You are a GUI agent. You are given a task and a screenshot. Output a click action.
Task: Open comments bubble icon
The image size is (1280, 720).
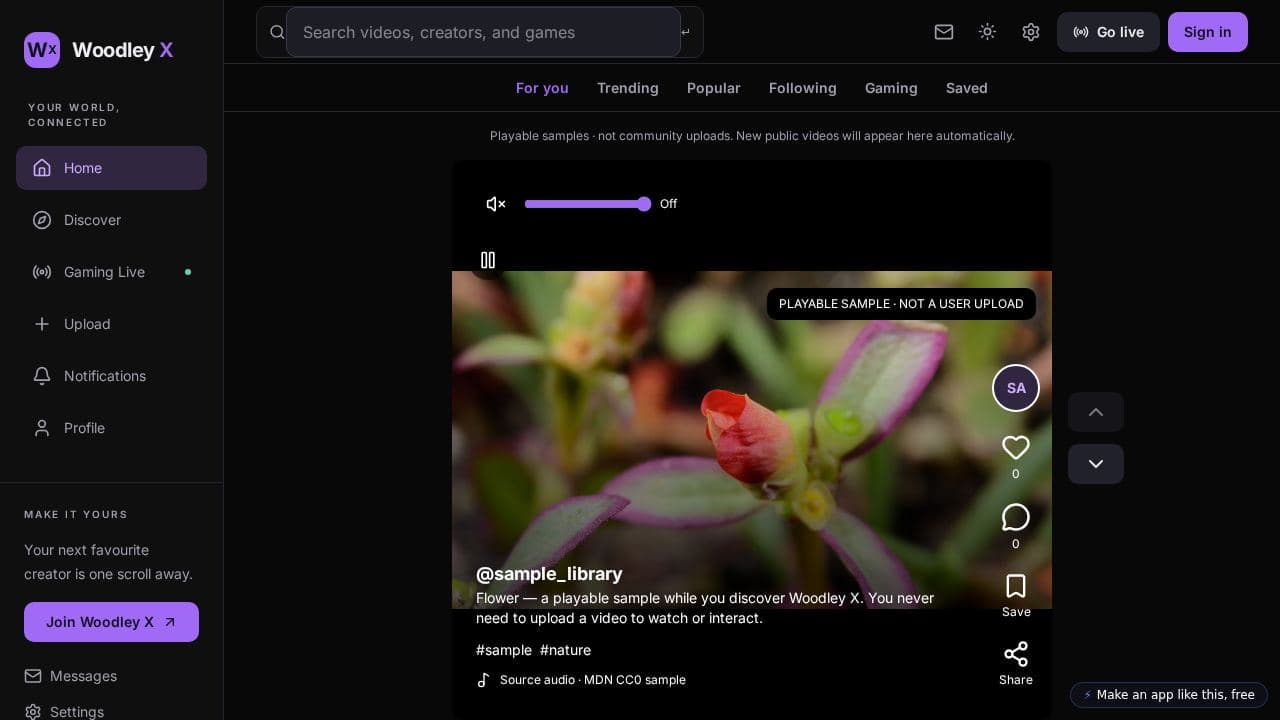coord(1016,517)
